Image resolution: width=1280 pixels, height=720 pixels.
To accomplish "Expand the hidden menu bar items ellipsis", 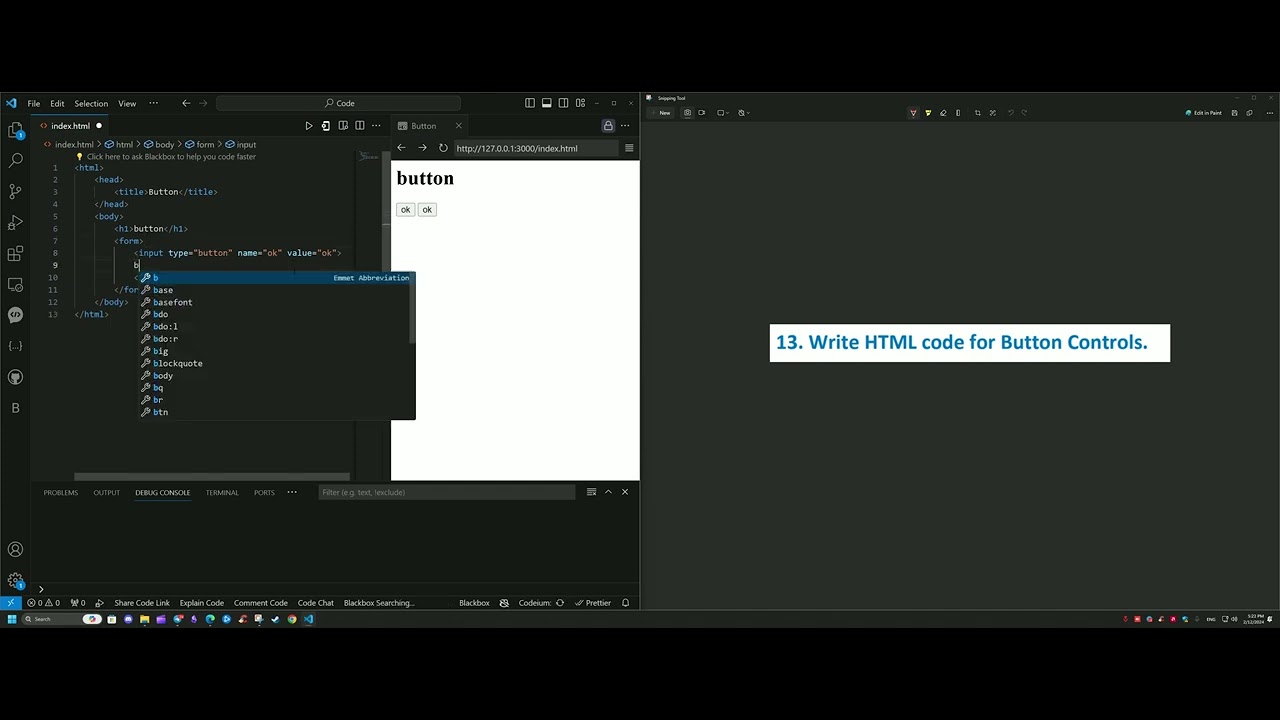I will point(153,103).
